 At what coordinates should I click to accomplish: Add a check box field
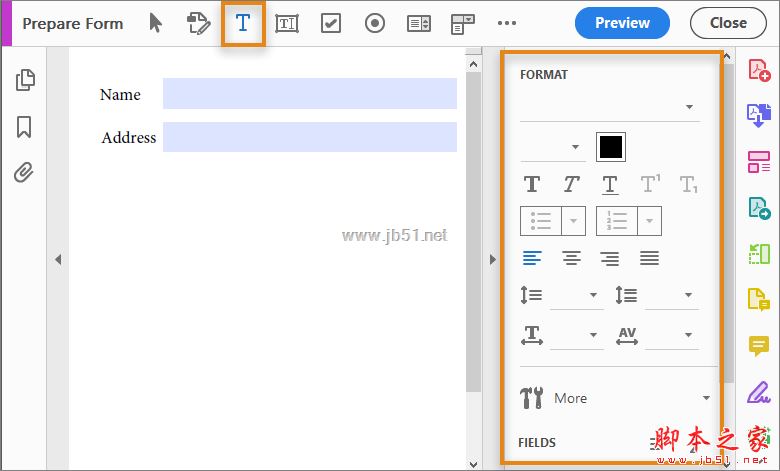pyautogui.click(x=331, y=23)
